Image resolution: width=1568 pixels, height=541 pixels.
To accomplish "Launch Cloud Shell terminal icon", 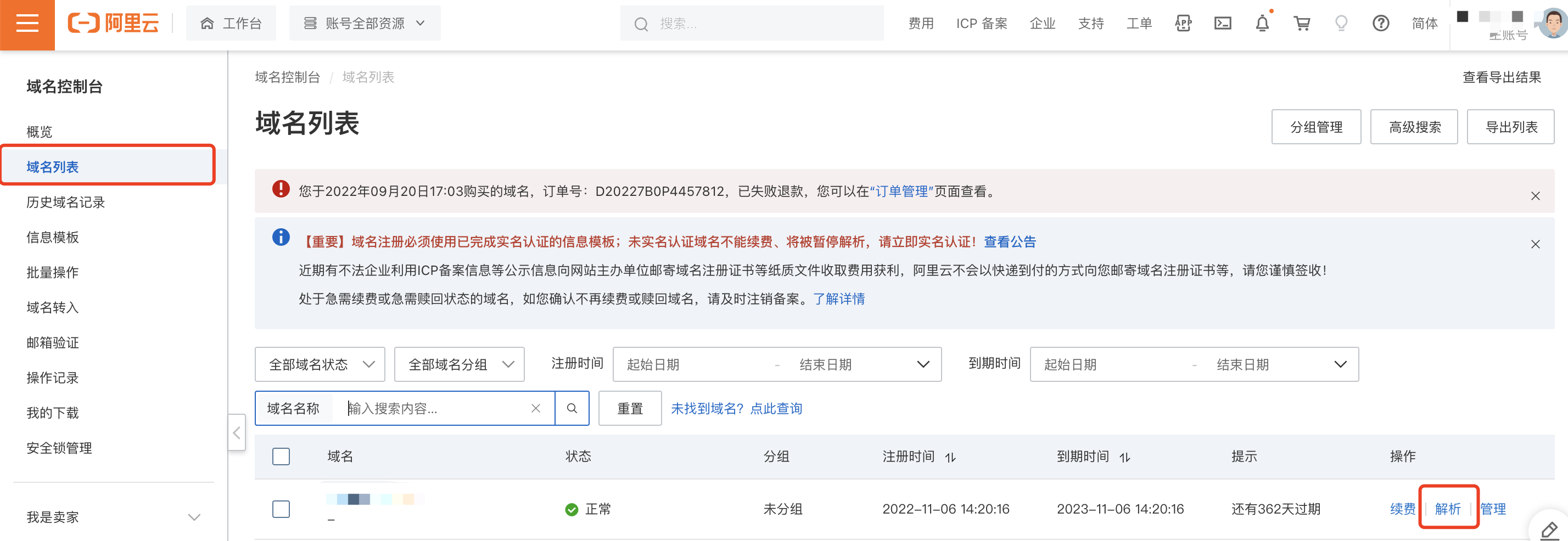I will coord(1222,24).
